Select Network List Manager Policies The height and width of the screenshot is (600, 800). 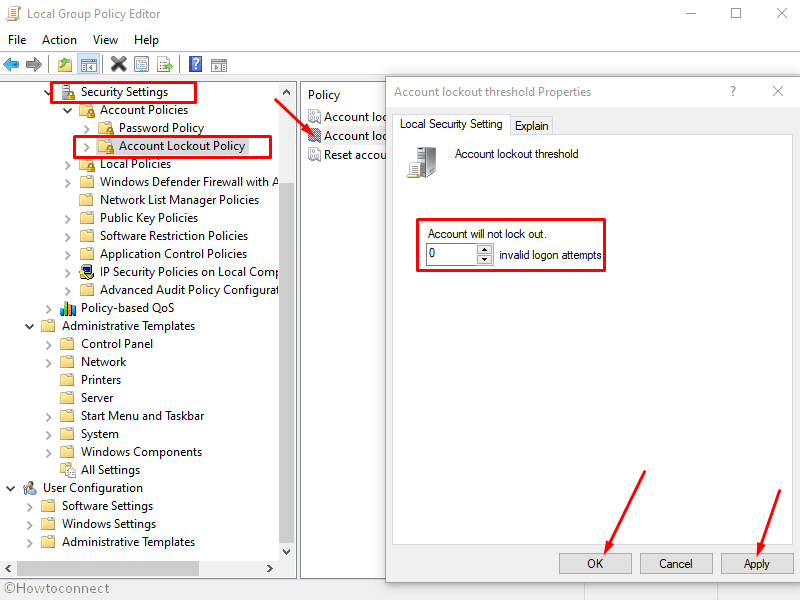click(x=179, y=200)
